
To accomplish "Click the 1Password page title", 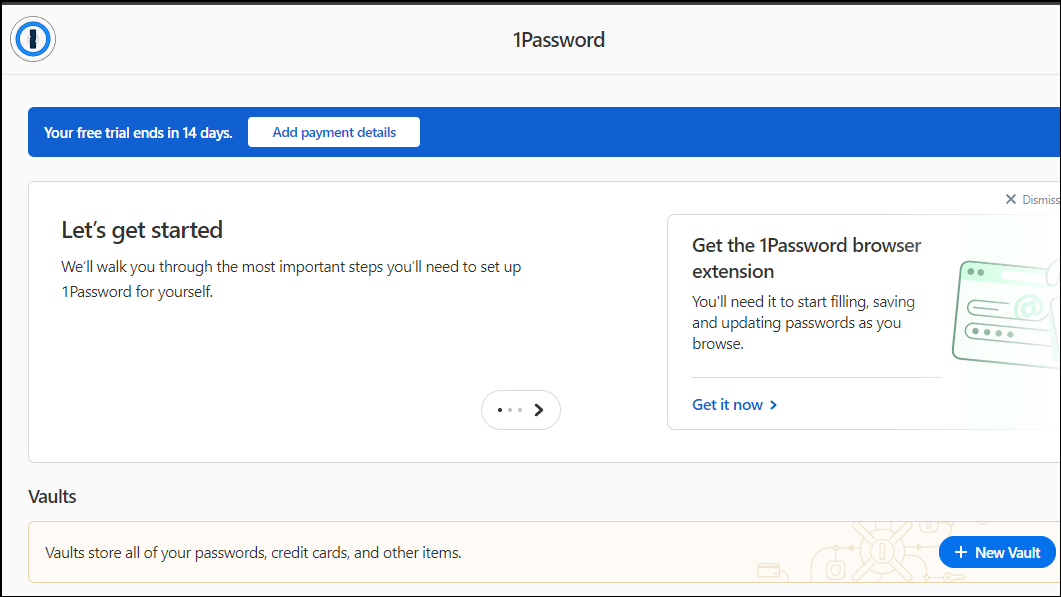I will pyautogui.click(x=559, y=40).
